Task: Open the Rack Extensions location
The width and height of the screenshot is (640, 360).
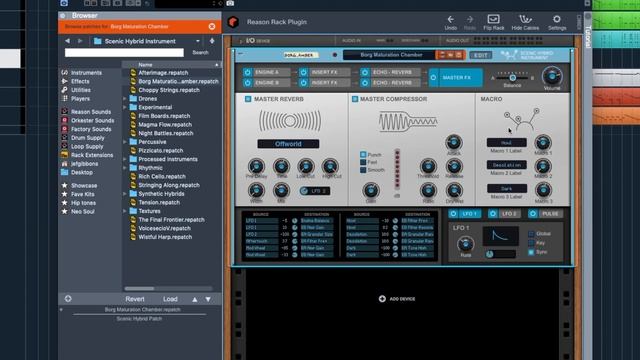Action: click(92, 155)
